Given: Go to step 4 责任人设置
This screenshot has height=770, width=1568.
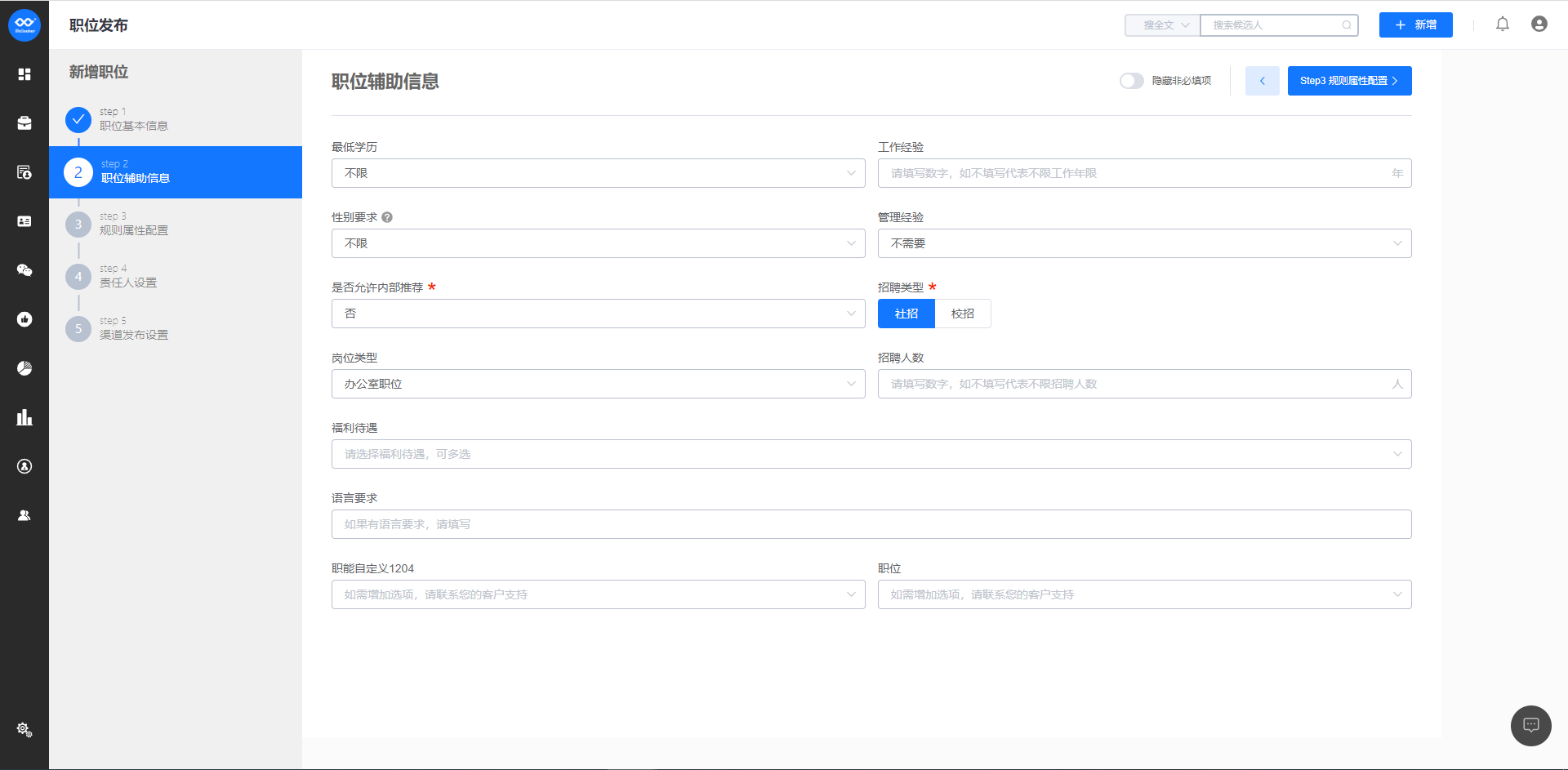Looking at the screenshot, I should click(176, 277).
